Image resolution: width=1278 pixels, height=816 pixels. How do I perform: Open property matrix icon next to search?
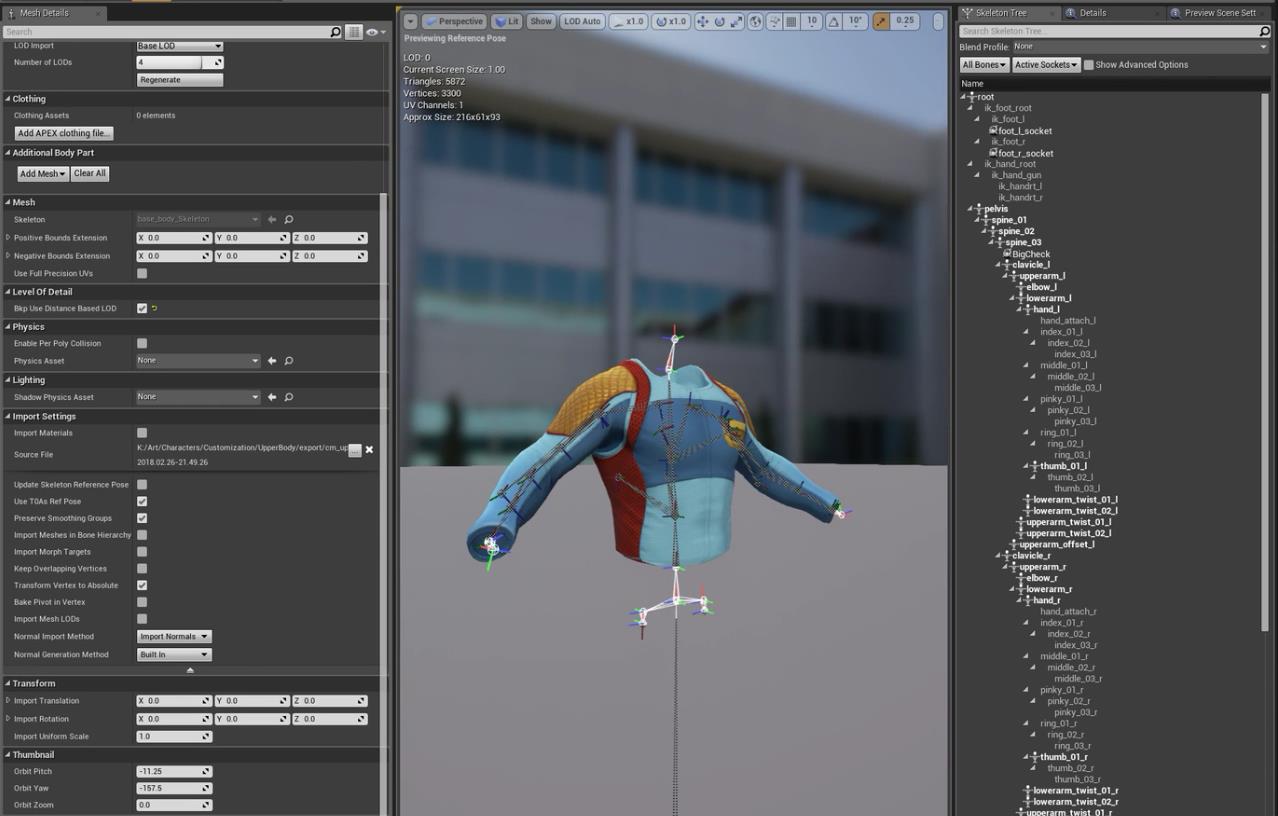354,31
